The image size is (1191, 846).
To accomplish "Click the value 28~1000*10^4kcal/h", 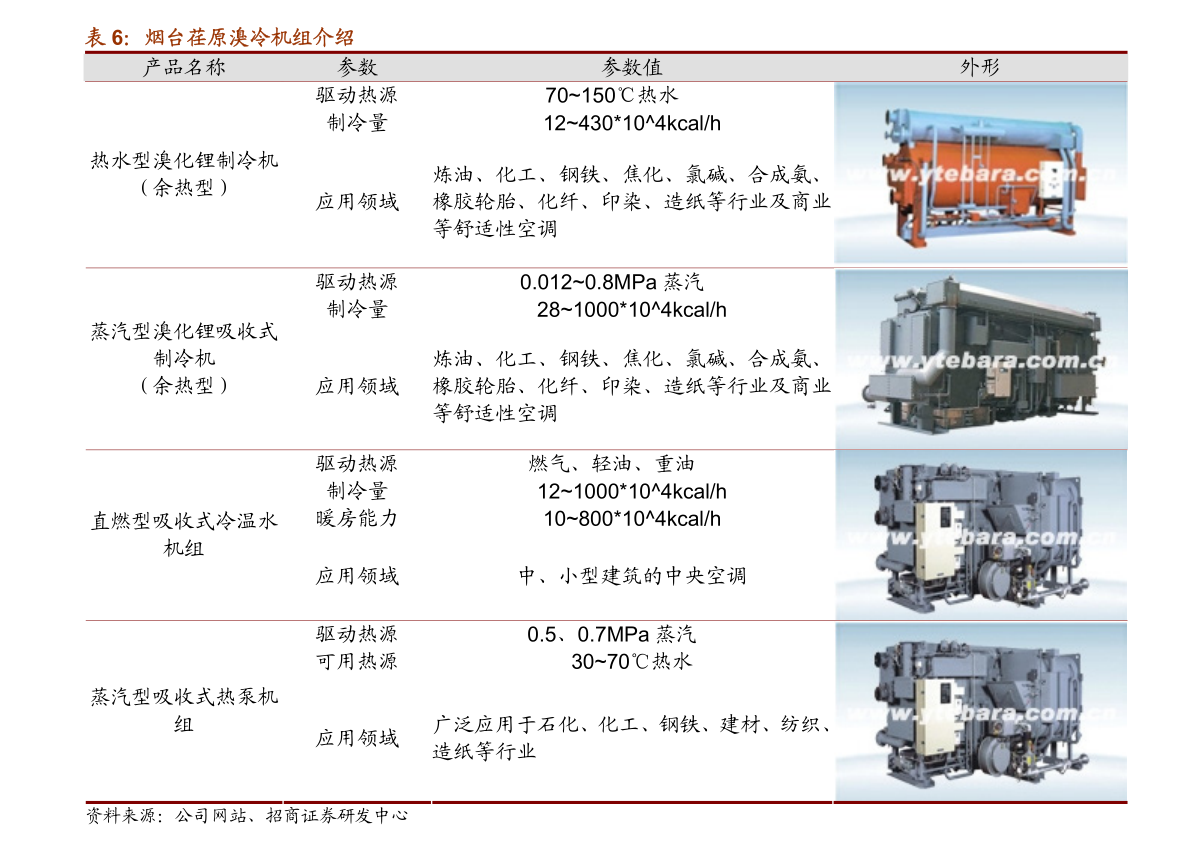I will pyautogui.click(x=632, y=310).
